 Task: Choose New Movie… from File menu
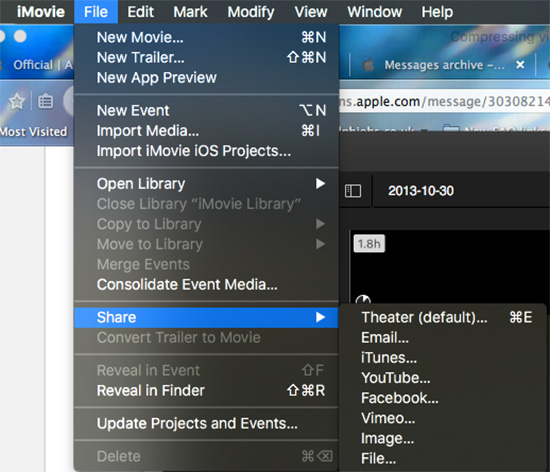point(206,37)
